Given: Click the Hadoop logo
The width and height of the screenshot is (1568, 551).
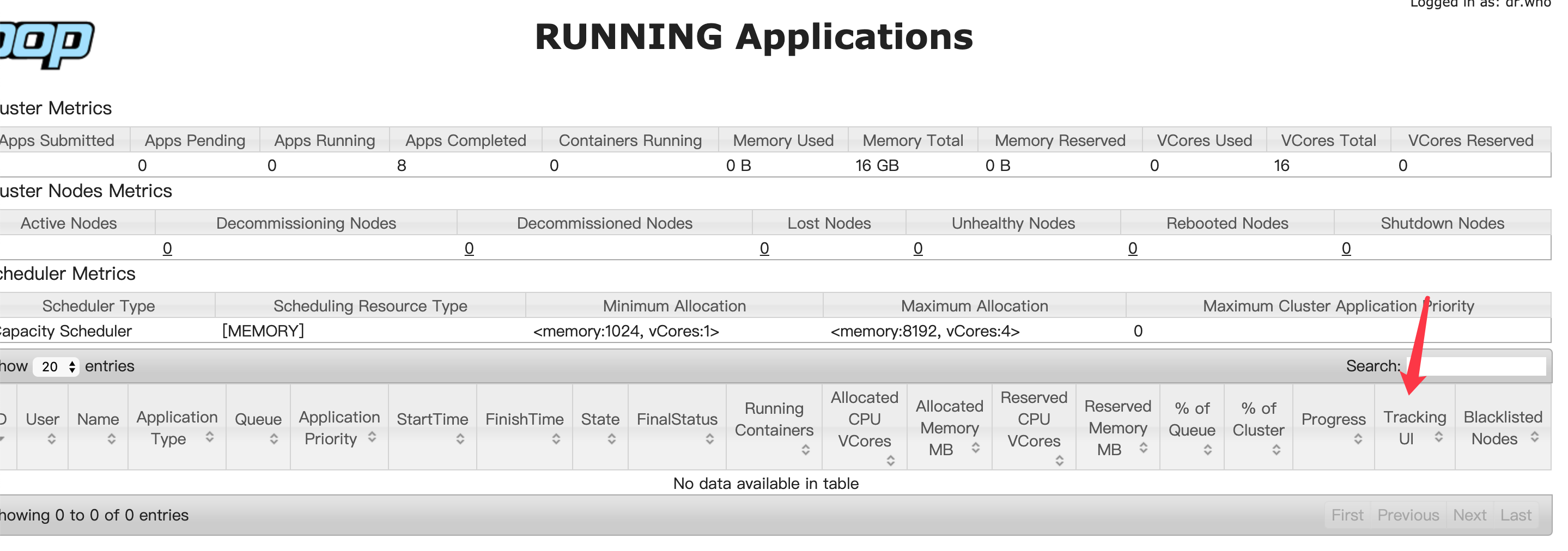Looking at the screenshot, I should click(x=46, y=42).
